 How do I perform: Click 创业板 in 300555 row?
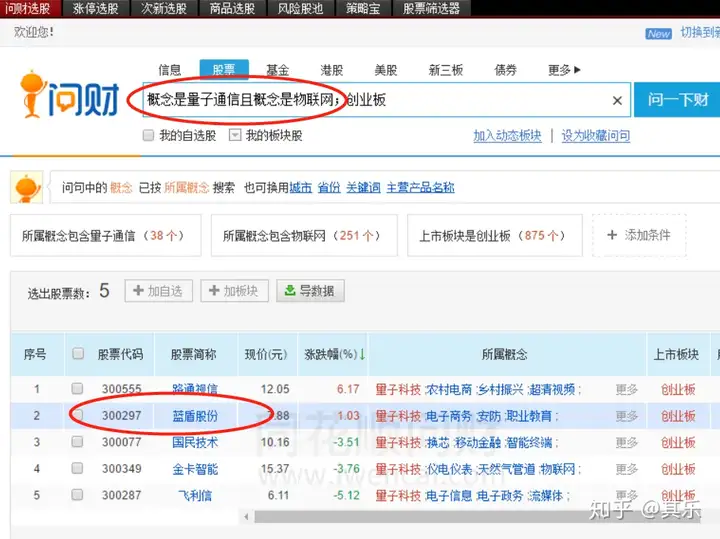[678, 389]
